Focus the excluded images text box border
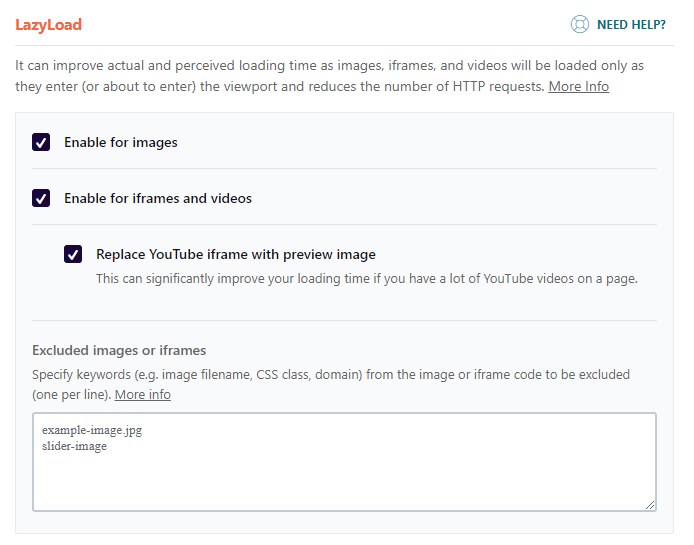The image size is (694, 545). [344, 462]
